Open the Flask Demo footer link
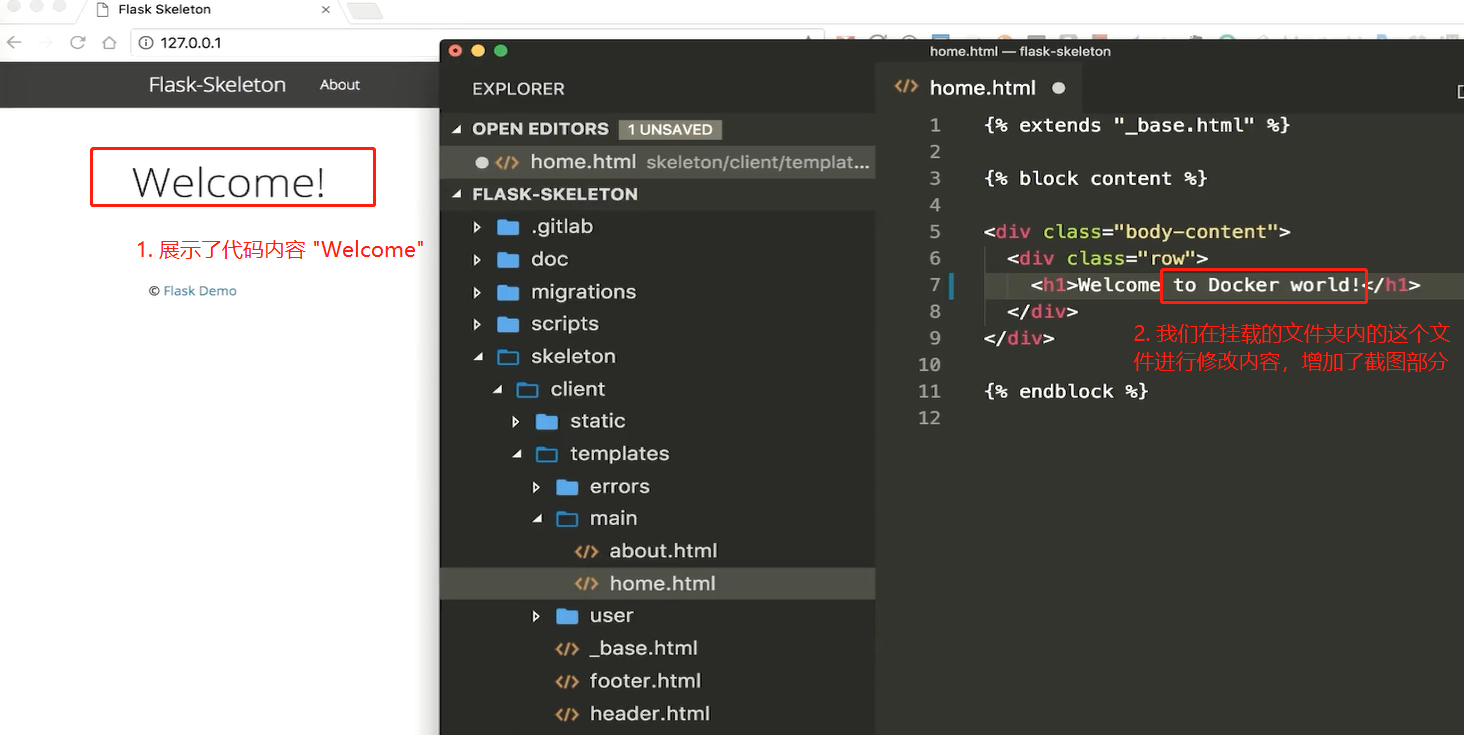The width and height of the screenshot is (1464, 735). coord(200,291)
